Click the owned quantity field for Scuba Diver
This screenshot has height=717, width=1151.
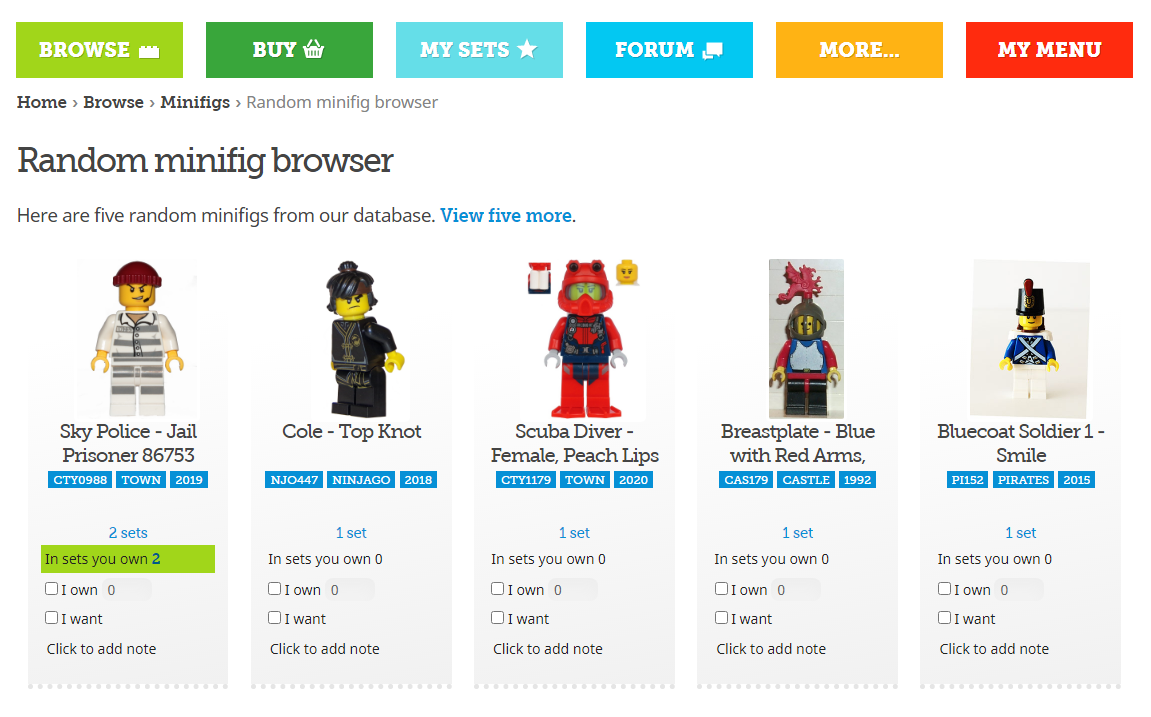pyautogui.click(x=573, y=590)
